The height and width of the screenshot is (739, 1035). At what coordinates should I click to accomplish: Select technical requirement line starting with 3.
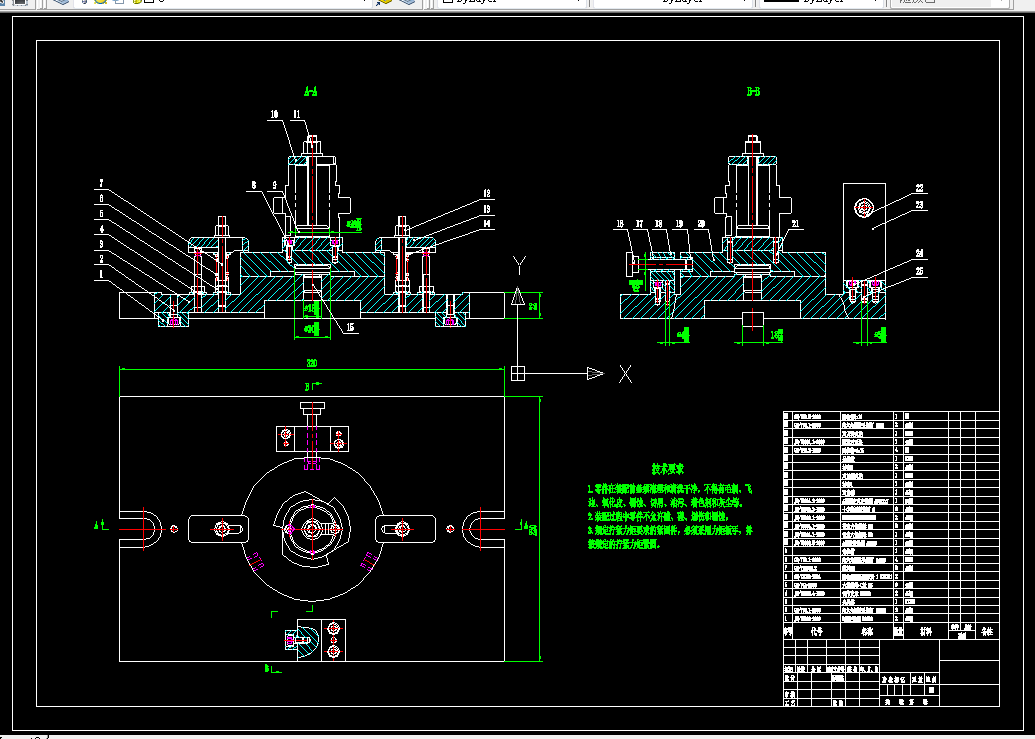(670, 530)
